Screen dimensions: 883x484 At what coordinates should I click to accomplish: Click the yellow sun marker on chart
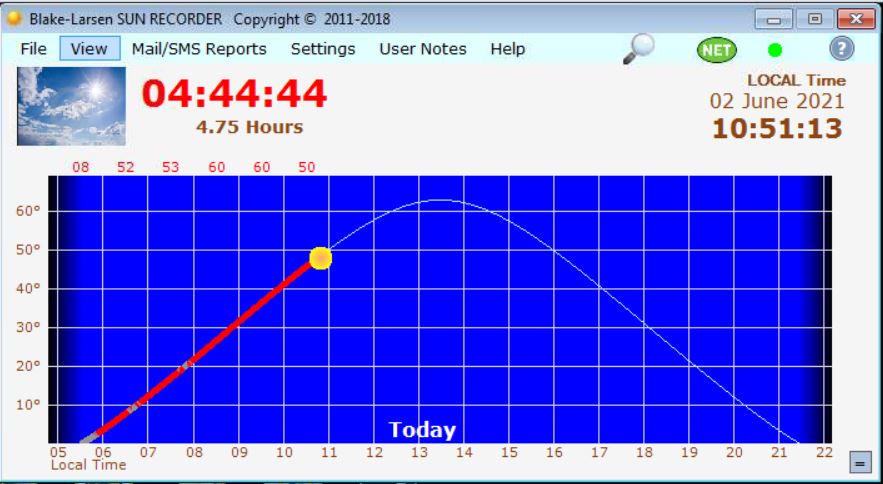tap(320, 258)
